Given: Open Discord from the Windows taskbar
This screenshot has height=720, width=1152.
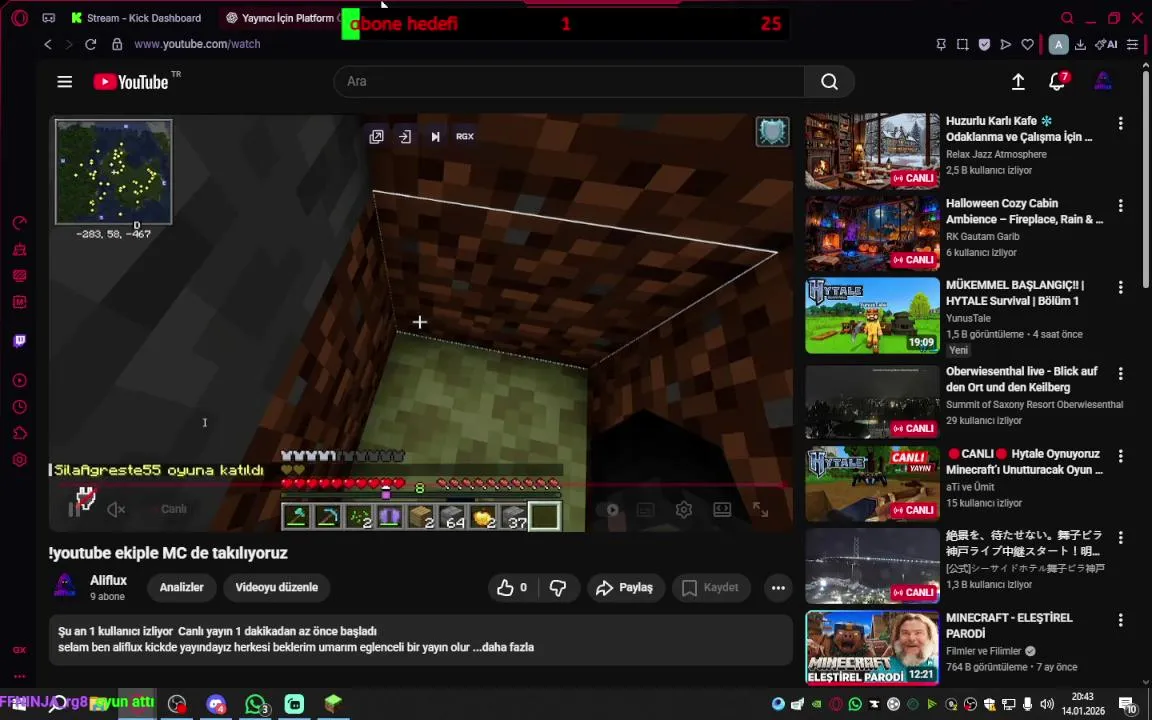Looking at the screenshot, I should 216,704.
